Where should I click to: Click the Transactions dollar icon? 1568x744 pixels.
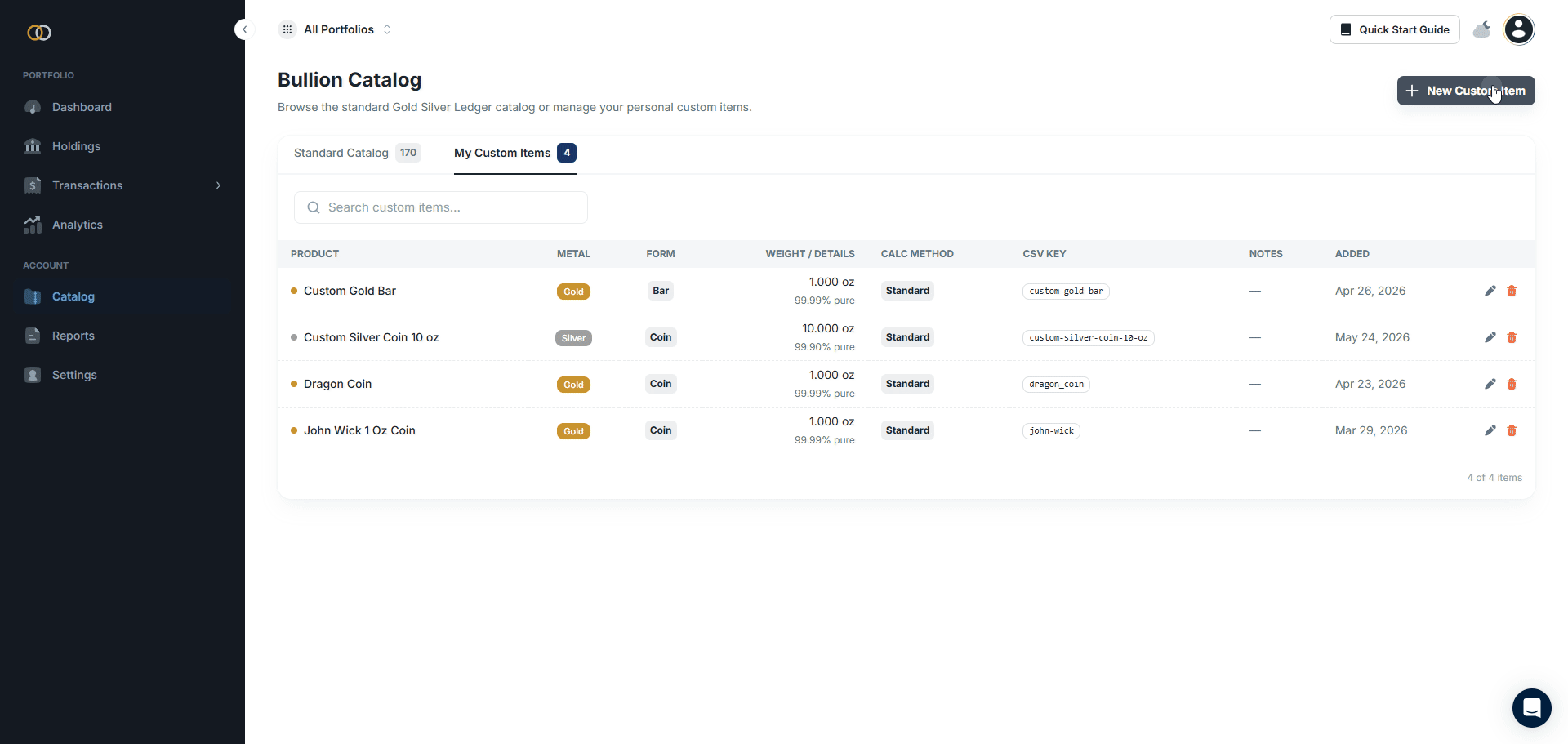tap(33, 185)
